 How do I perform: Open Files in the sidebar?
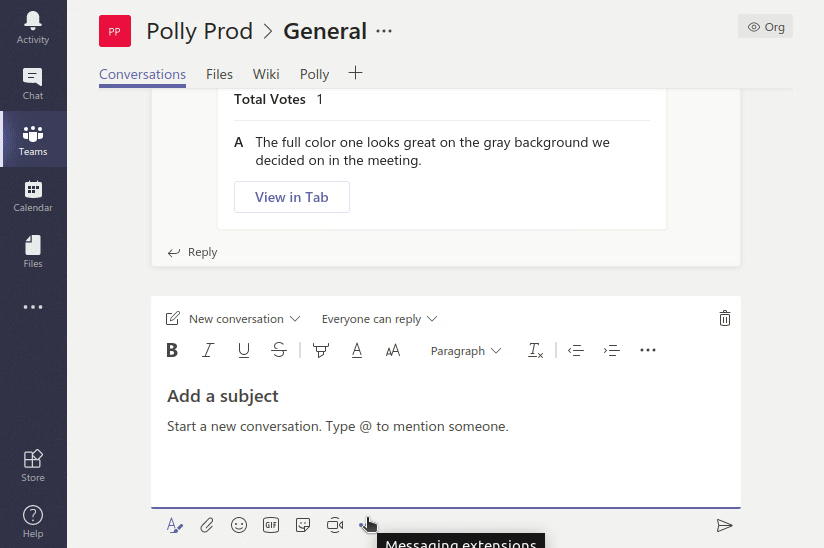[33, 252]
